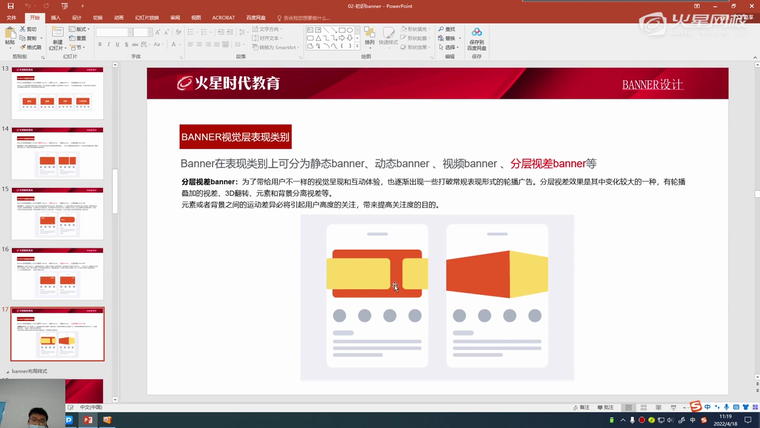Click the New Slide icon
The image size is (760, 428).
pos(56,37)
